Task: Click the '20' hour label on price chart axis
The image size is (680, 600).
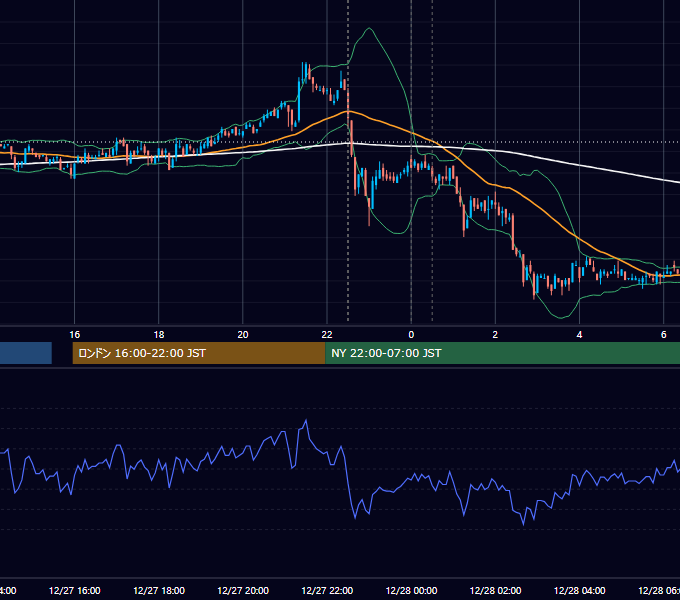Action: coord(243,334)
